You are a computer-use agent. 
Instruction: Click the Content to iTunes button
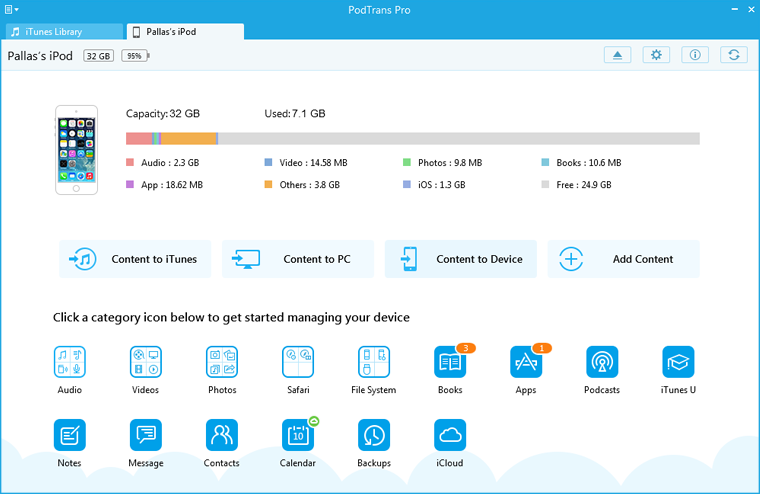(135, 259)
